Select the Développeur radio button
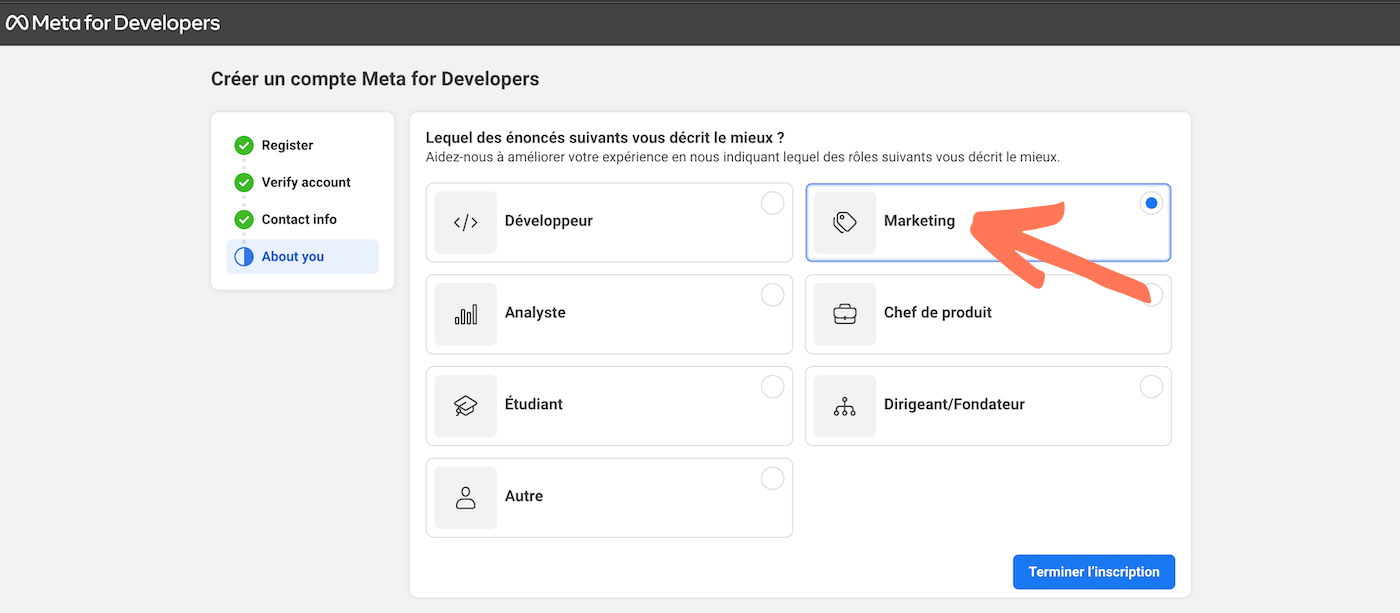Viewport: 1400px width, 613px height. 773,203
